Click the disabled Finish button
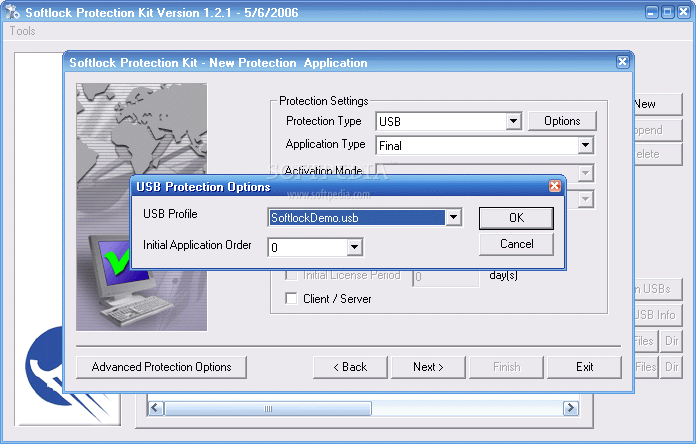Image resolution: width=696 pixels, height=444 pixels. tap(506, 367)
